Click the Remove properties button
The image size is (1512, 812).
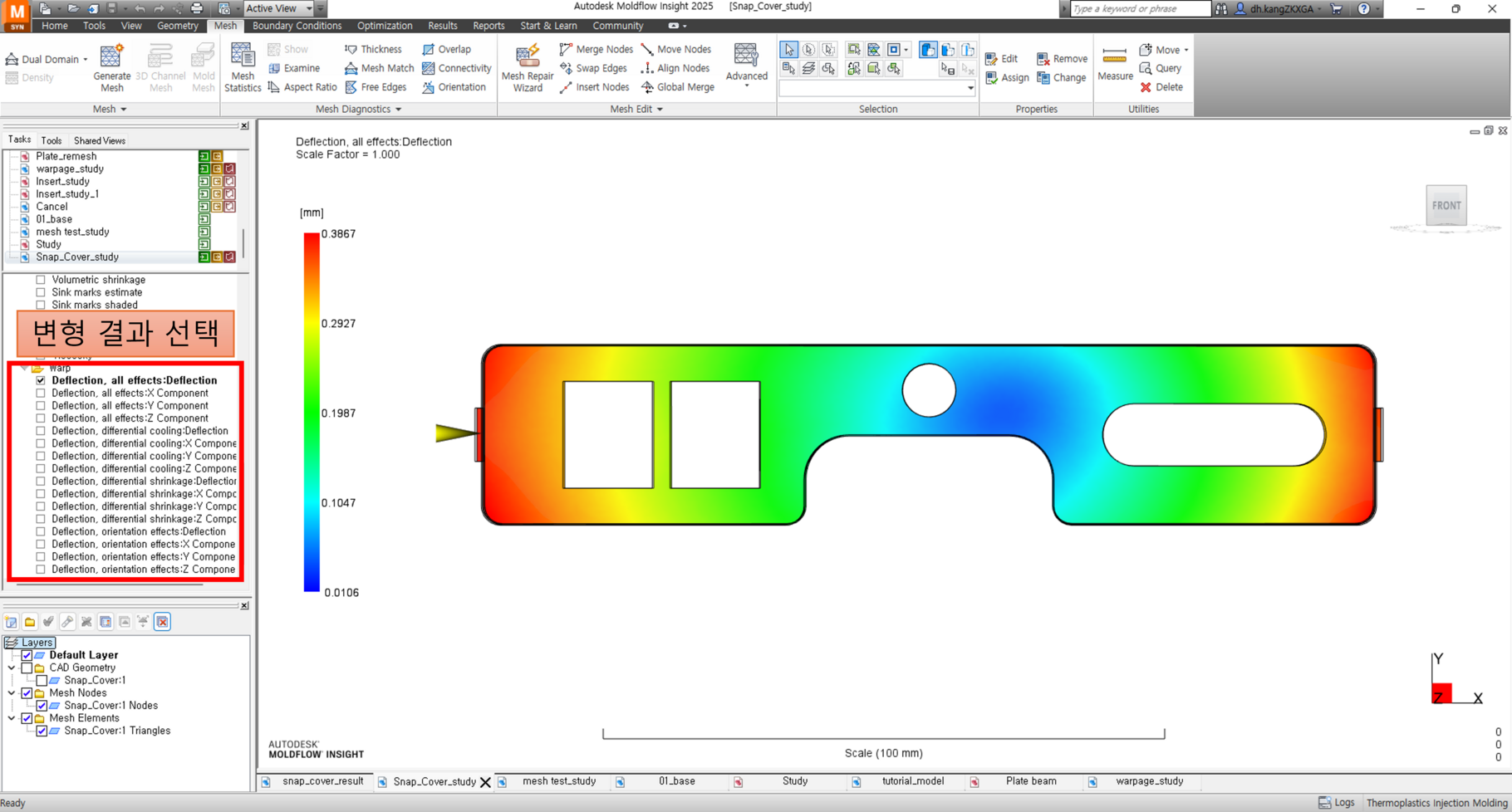(x=1062, y=59)
